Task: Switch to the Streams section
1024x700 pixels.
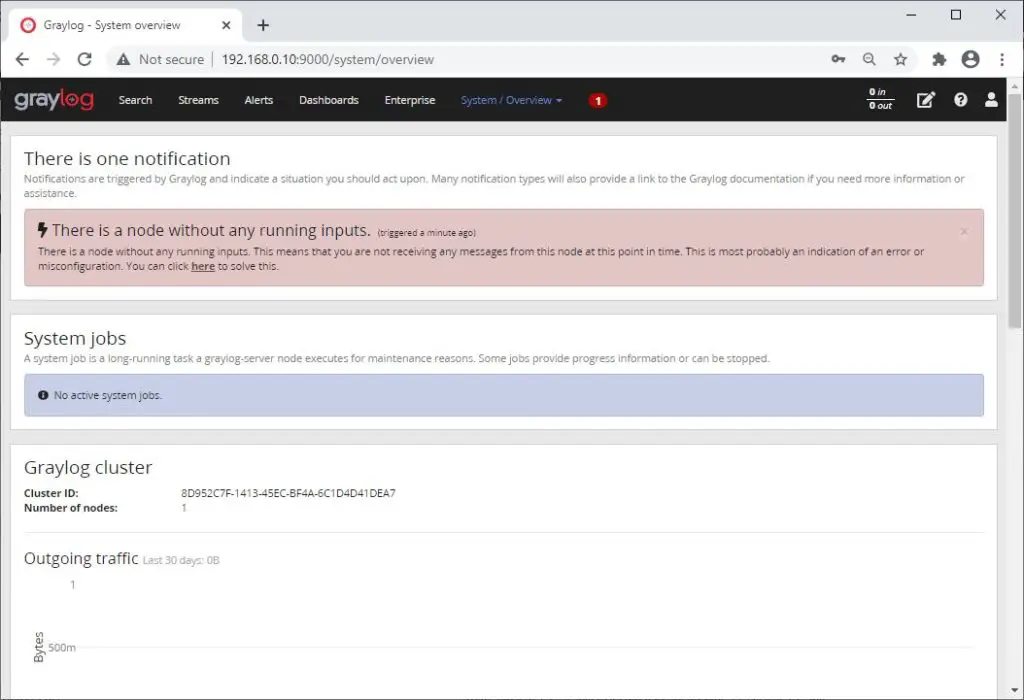Action: point(198,100)
